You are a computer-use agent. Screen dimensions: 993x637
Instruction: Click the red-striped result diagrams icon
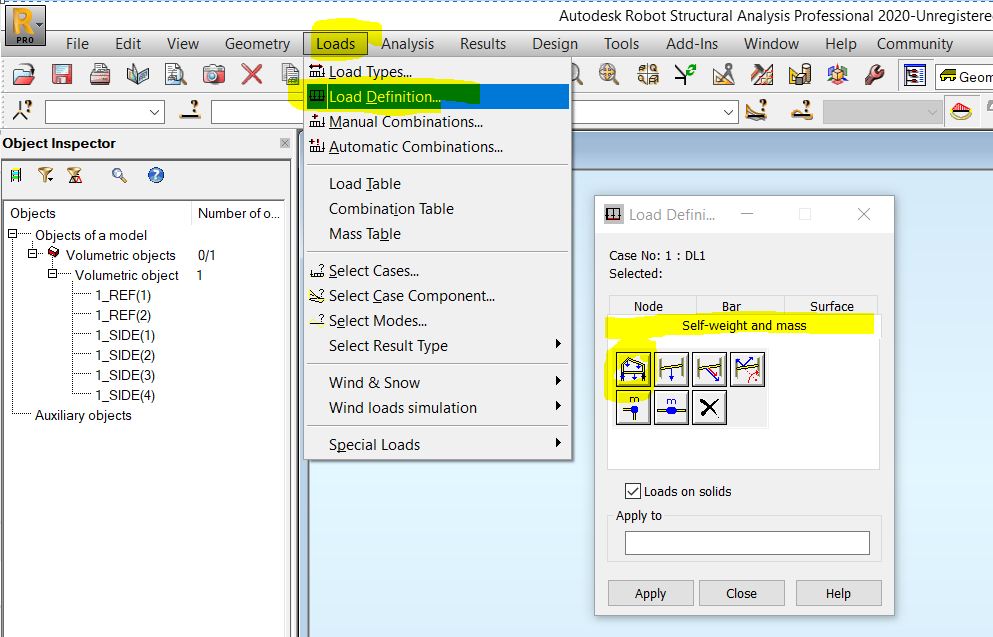[961, 112]
